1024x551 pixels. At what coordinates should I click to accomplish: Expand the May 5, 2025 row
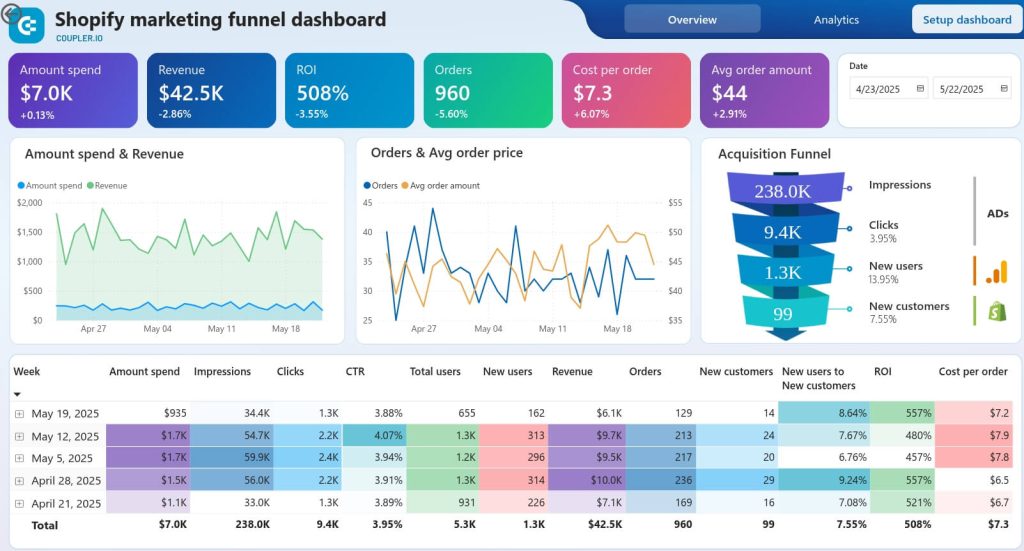pyautogui.click(x=19, y=458)
